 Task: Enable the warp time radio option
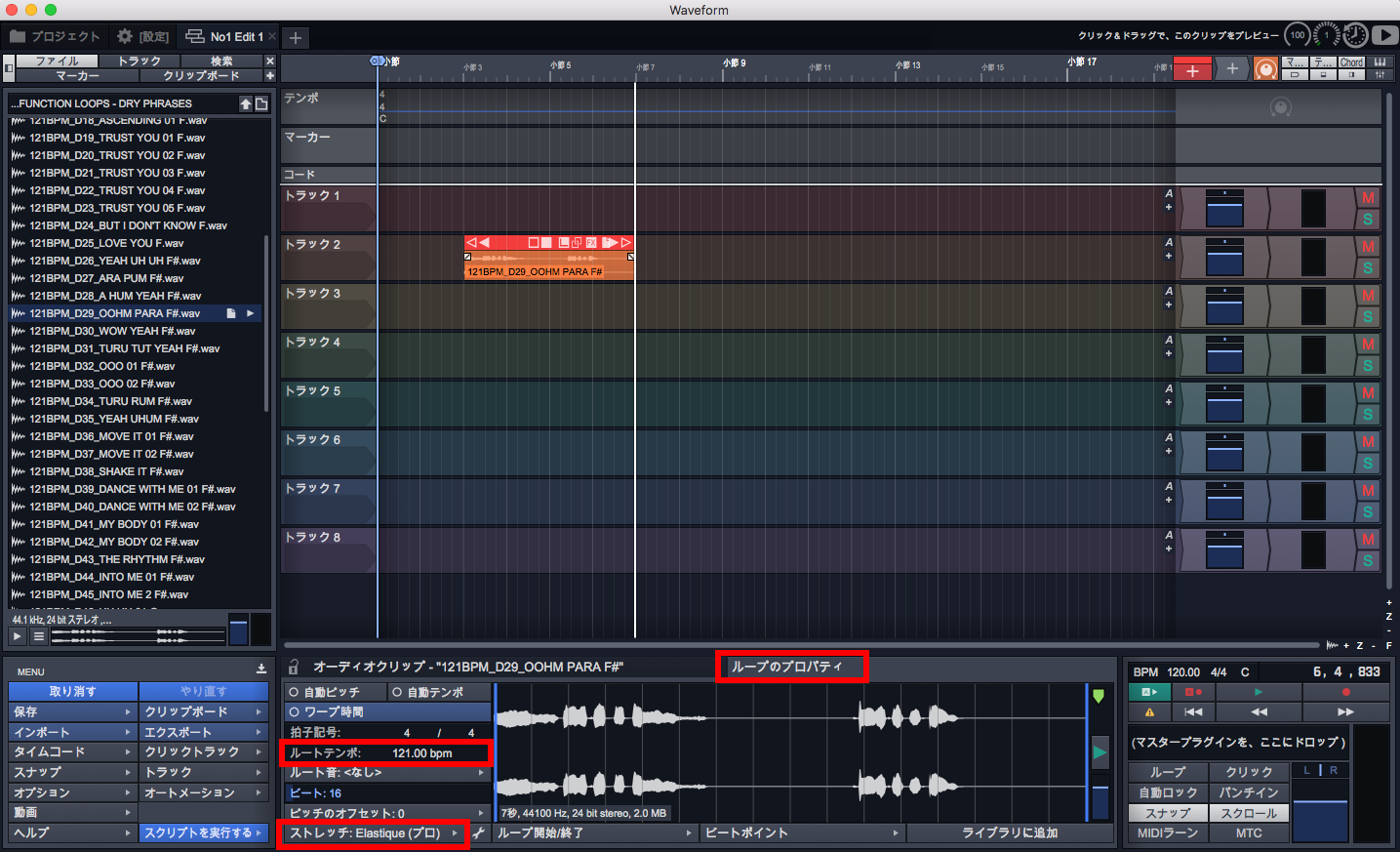tap(387, 712)
